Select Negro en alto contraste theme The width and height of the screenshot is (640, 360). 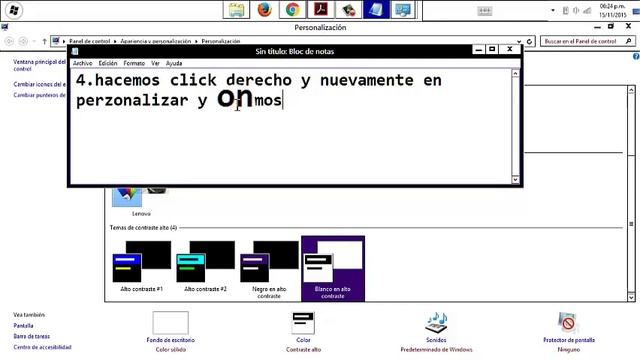click(269, 269)
